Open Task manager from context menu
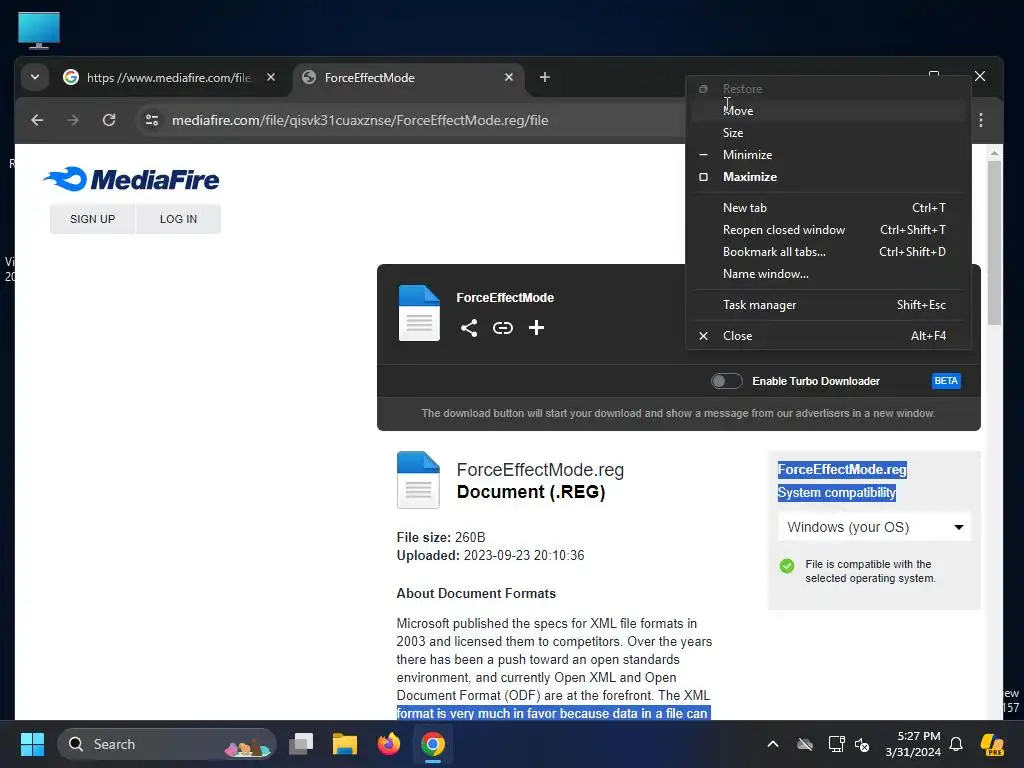1024x768 pixels. [828, 305]
